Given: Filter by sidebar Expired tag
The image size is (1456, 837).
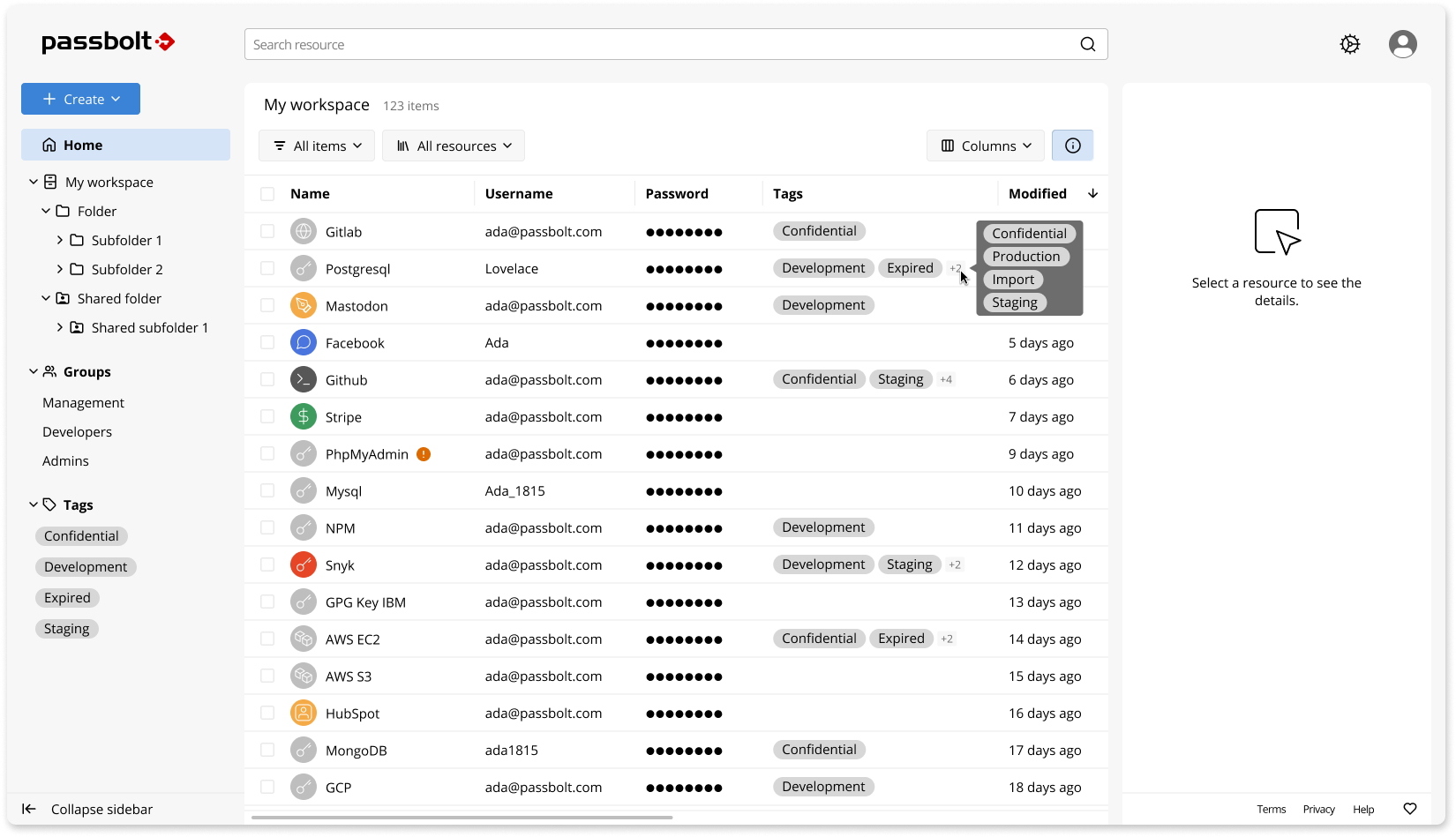Looking at the screenshot, I should [67, 597].
